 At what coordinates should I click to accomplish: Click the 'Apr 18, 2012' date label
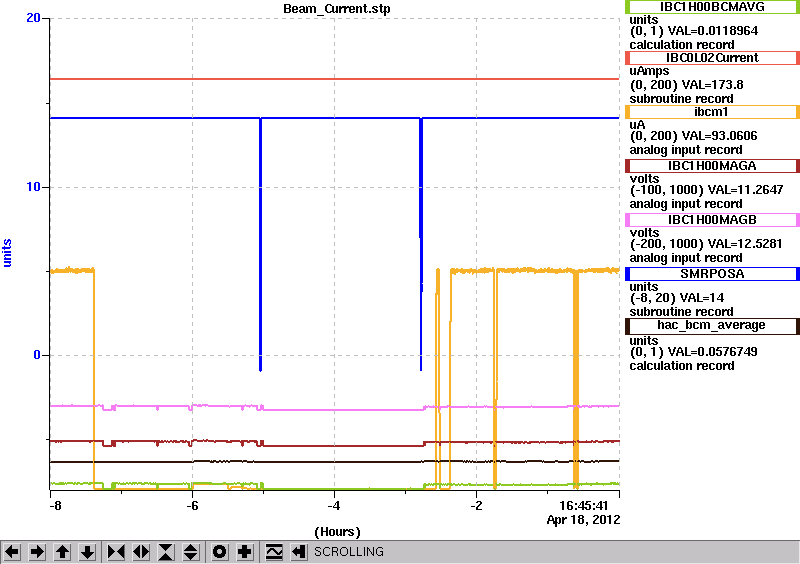pyautogui.click(x=584, y=520)
